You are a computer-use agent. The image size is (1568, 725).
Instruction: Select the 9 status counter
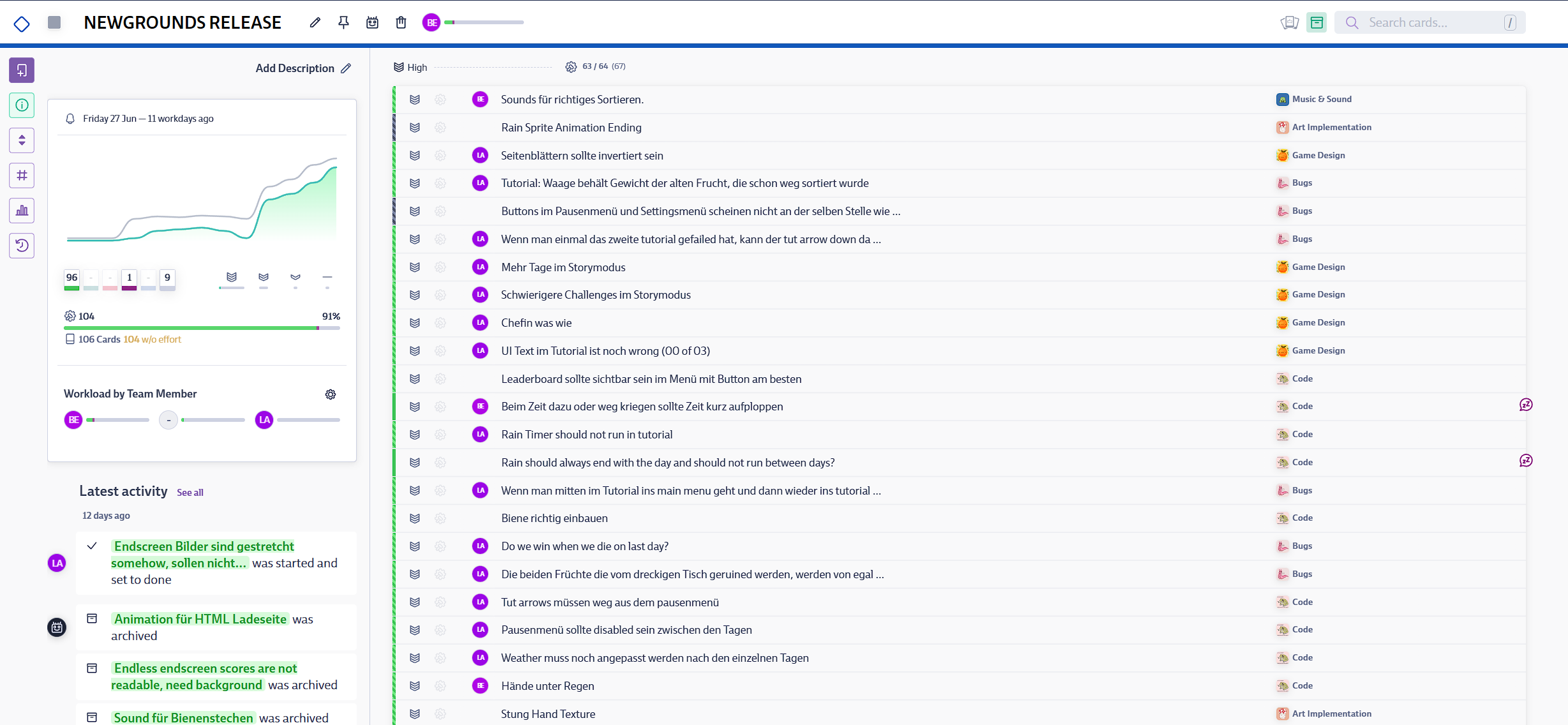167,280
